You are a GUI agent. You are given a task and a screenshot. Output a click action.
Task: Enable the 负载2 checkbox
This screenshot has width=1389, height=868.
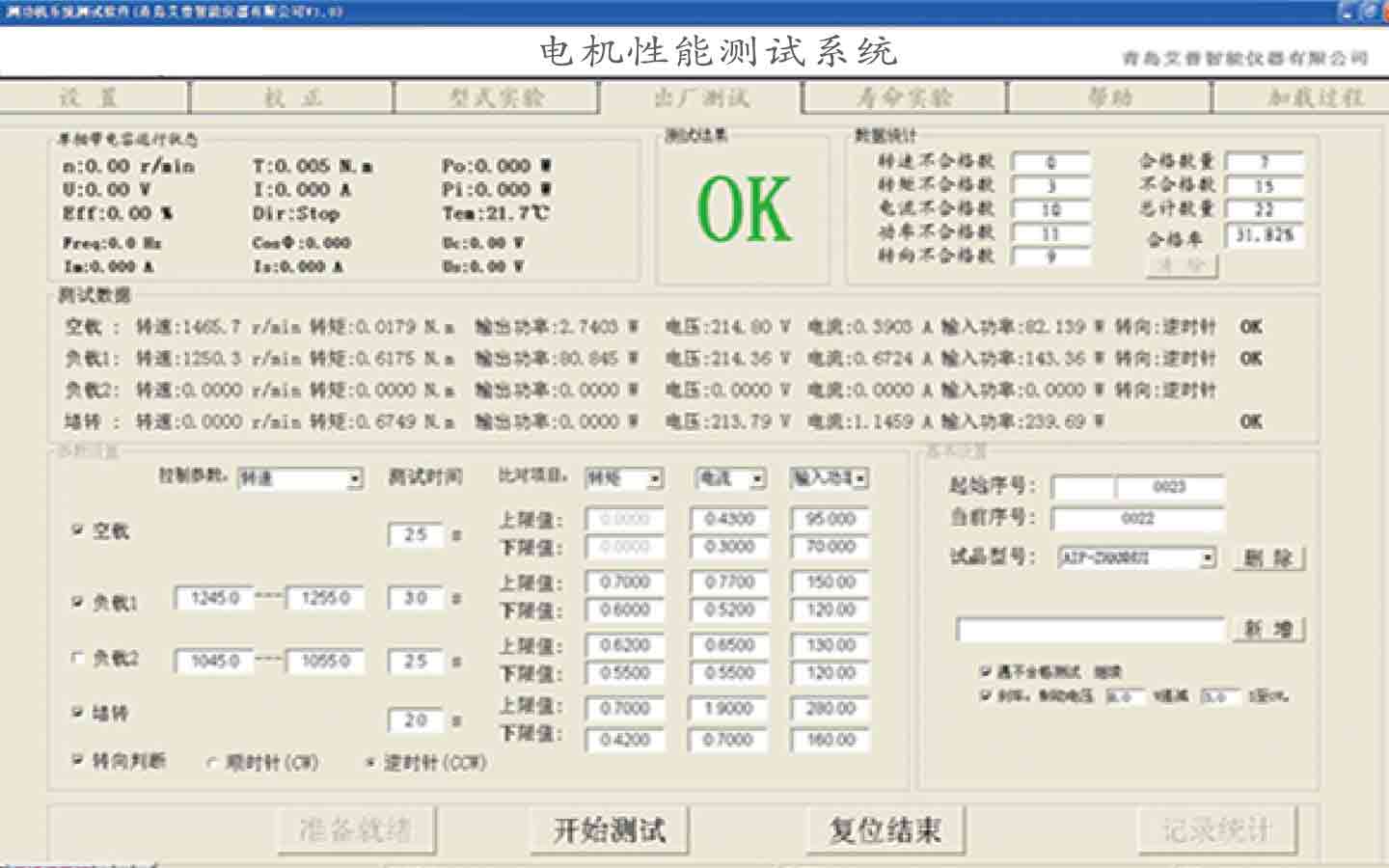[76, 659]
